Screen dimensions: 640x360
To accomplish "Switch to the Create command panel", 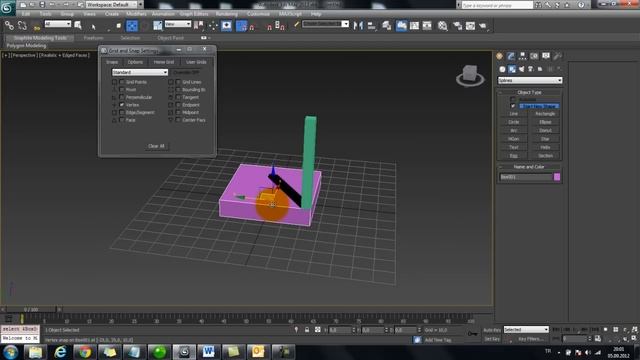I will point(500,56).
